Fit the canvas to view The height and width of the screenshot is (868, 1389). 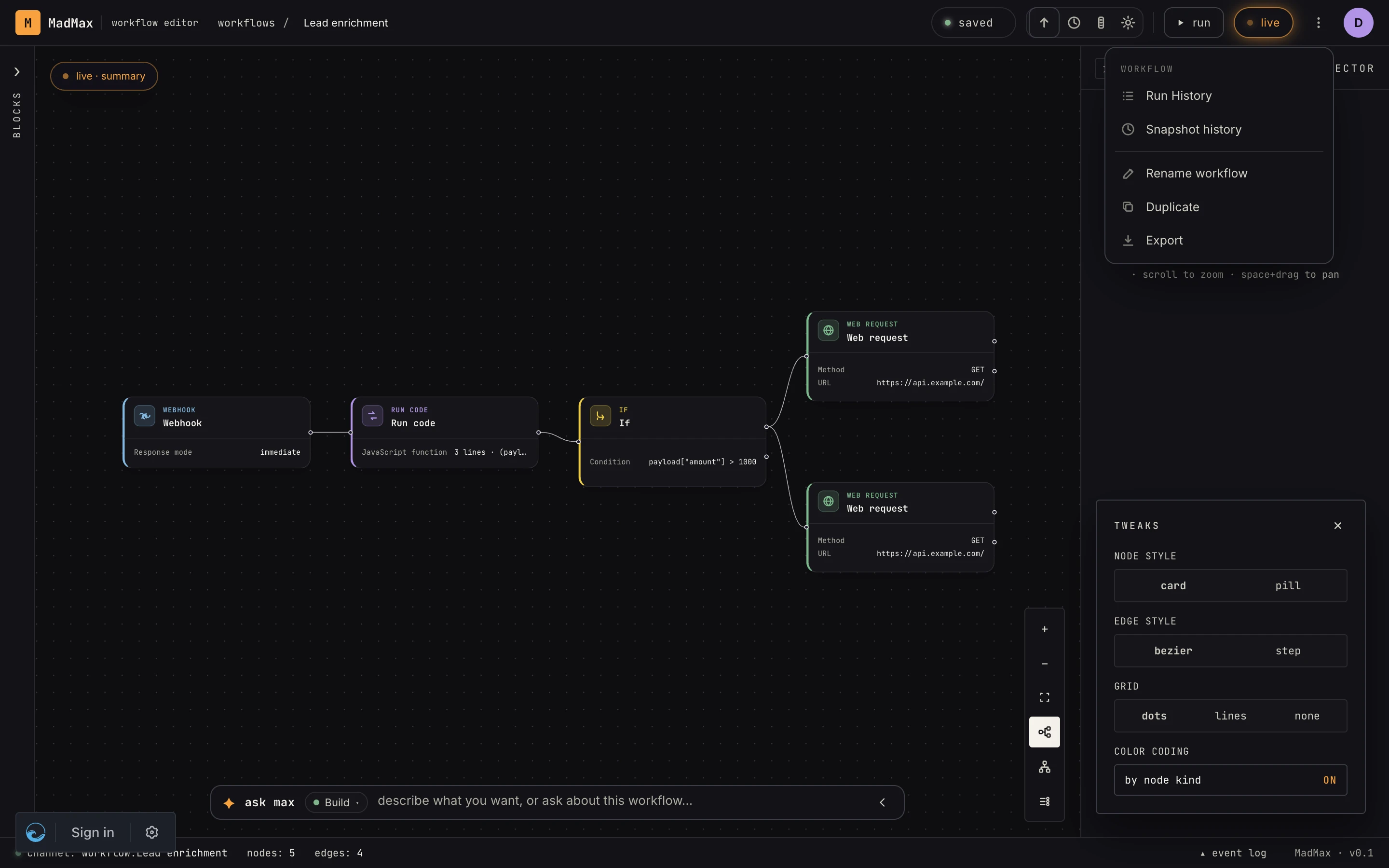[1045, 697]
